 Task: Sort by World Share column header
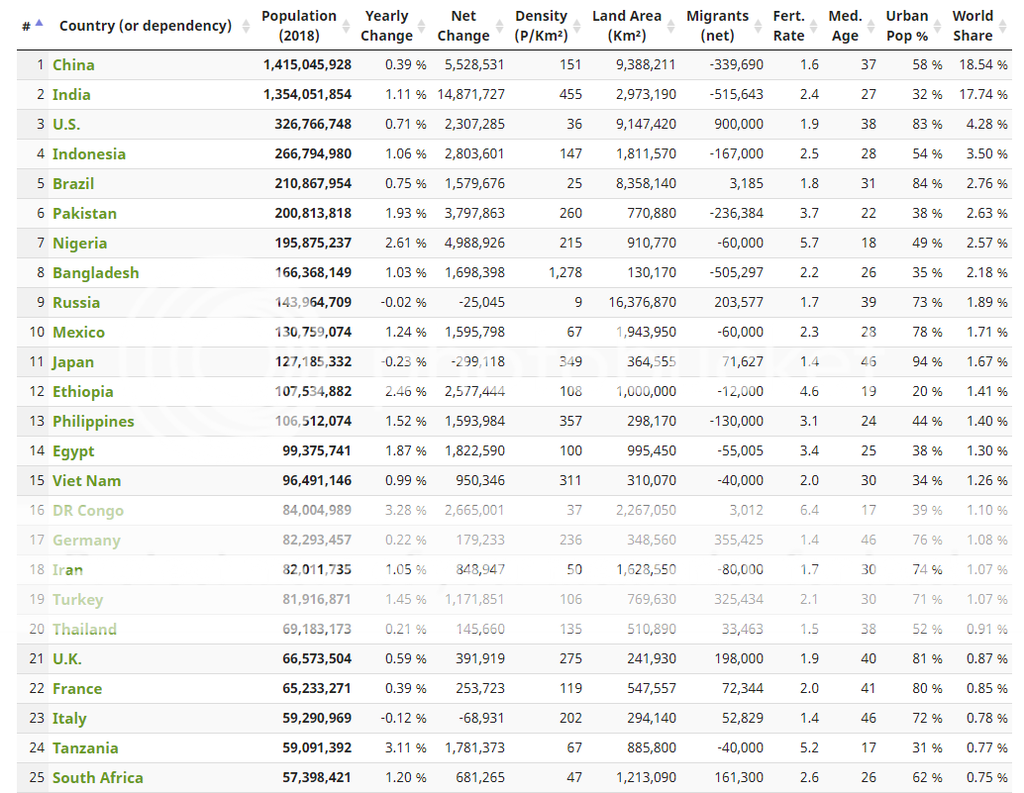[x=972, y=26]
